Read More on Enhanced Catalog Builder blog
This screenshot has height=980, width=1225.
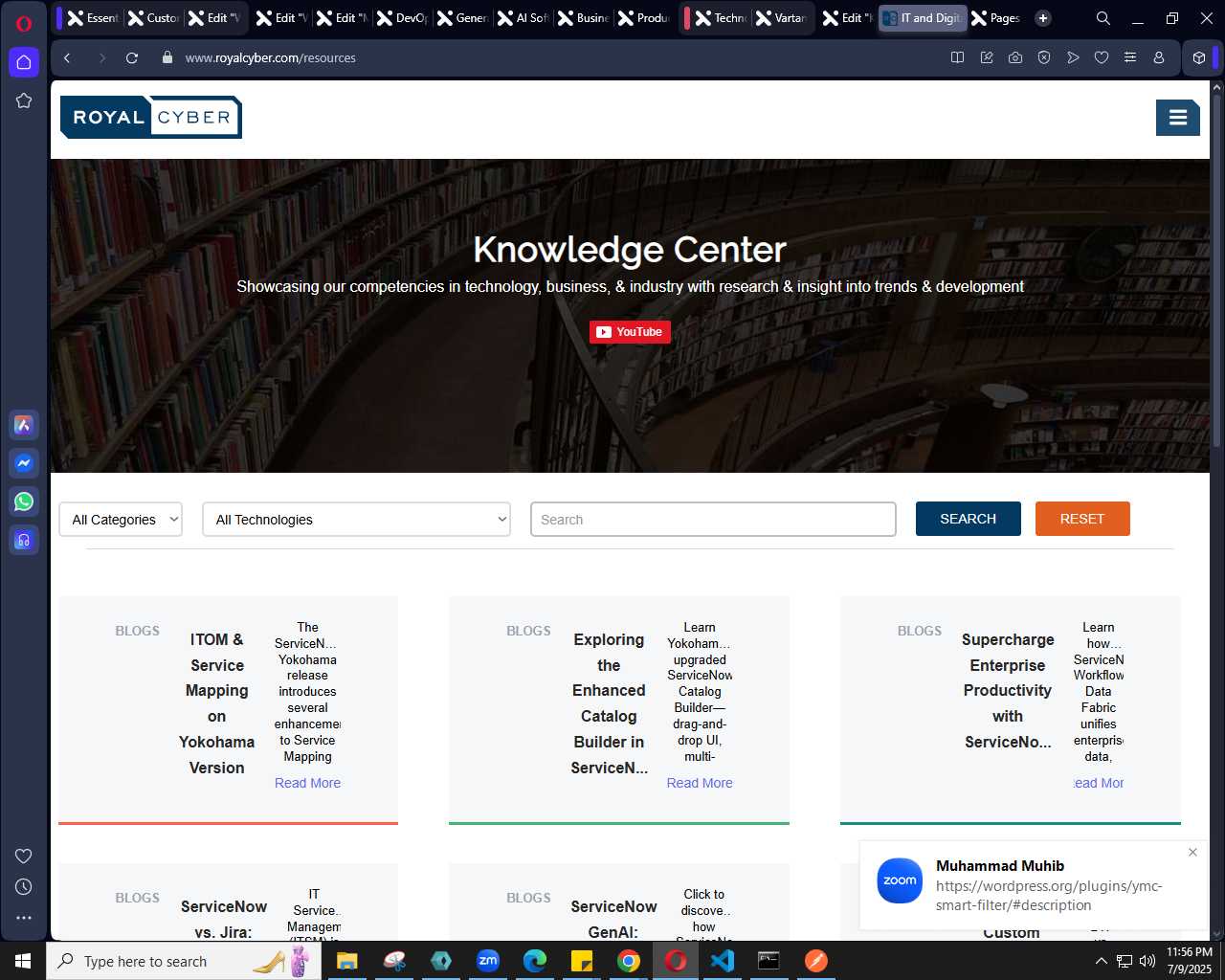point(700,783)
